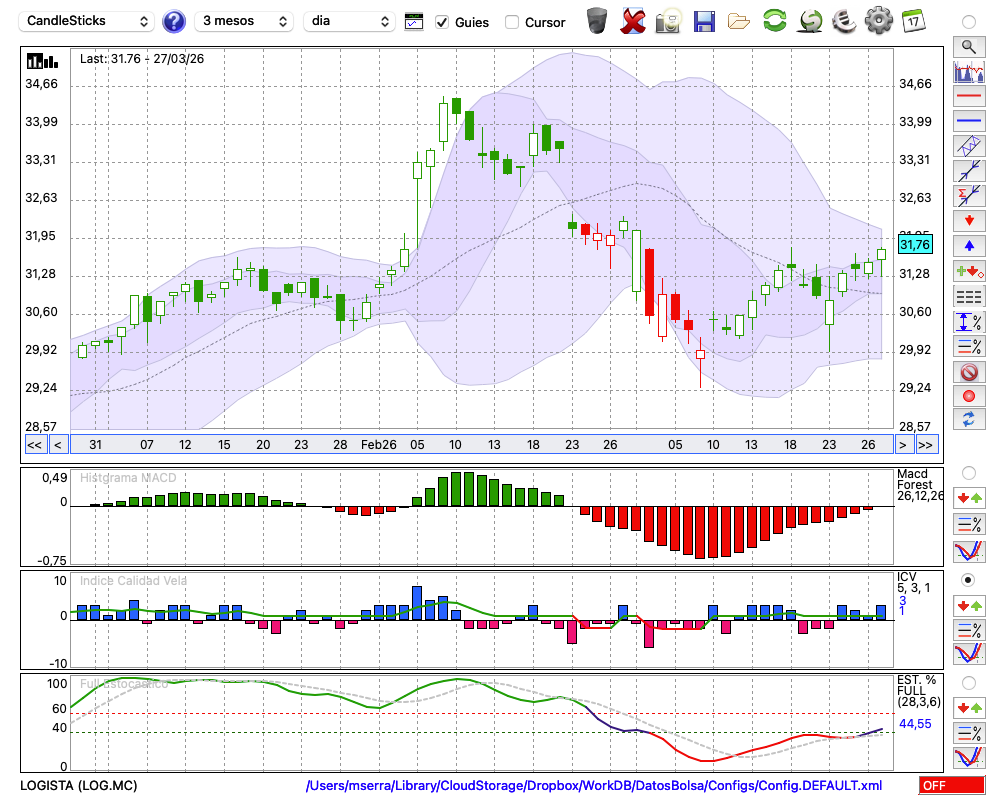Click the Config.DEFAULT.xml file path link

[594, 786]
